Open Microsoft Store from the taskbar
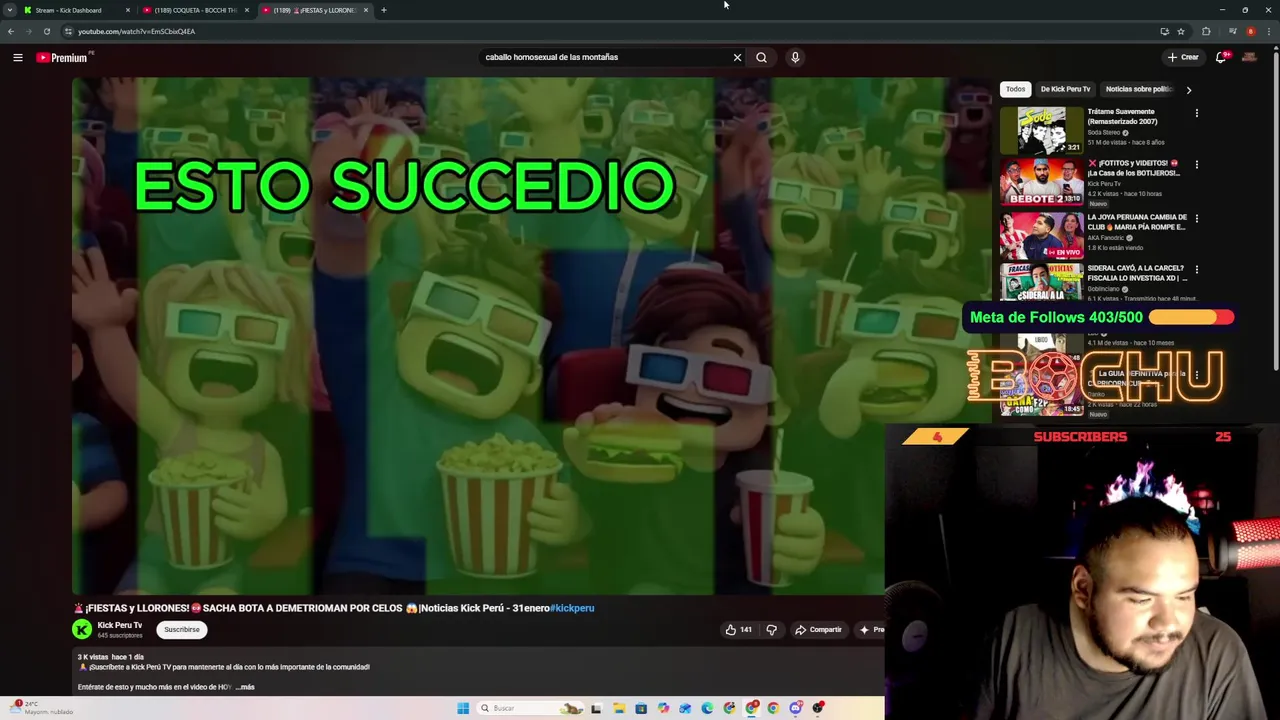This screenshot has height=720, width=1280. (641, 708)
